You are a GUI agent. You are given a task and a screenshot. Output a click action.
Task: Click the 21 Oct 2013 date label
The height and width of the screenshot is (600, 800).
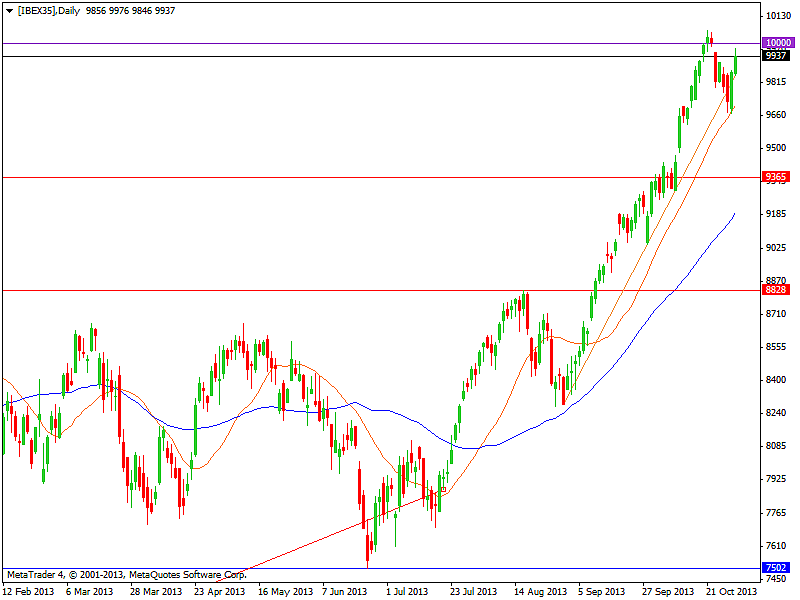point(732,591)
